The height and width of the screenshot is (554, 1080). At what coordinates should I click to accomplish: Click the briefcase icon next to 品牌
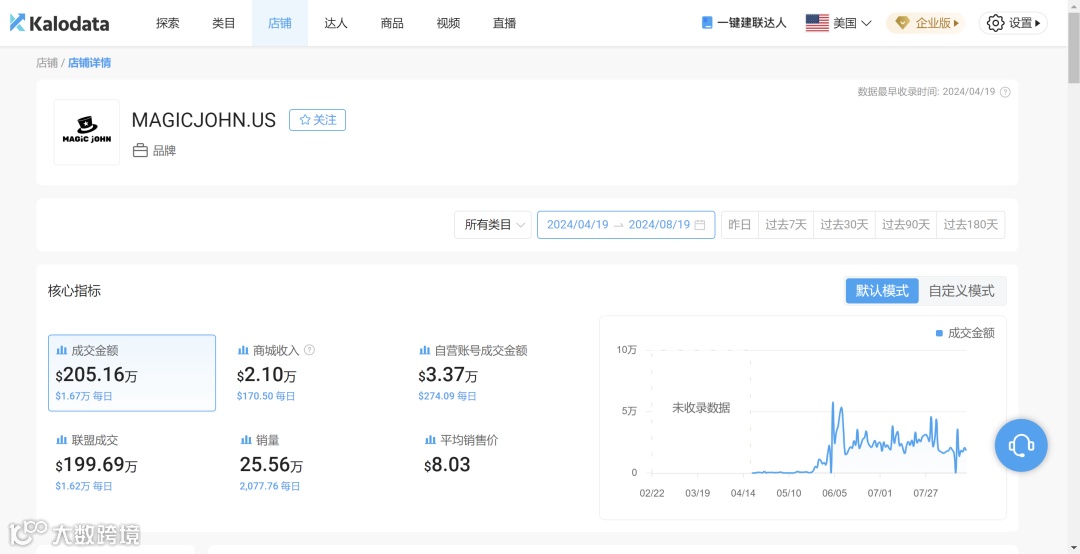point(141,150)
